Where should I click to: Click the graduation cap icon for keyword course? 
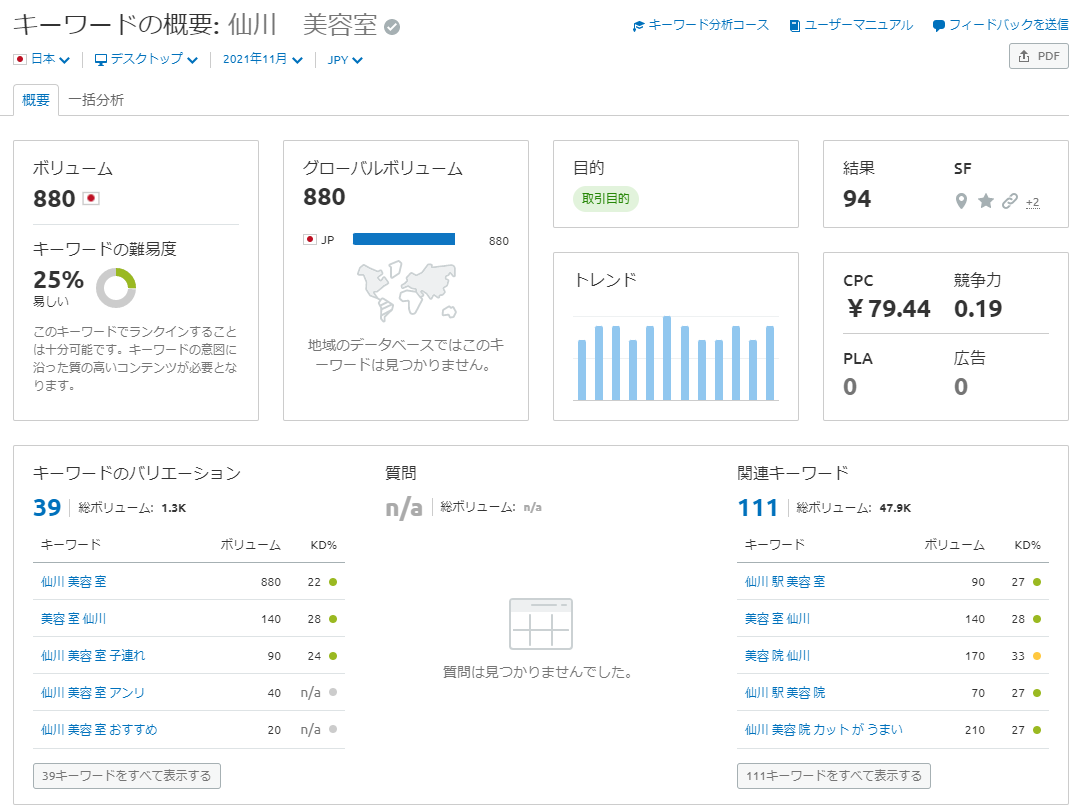pyautogui.click(x=638, y=26)
